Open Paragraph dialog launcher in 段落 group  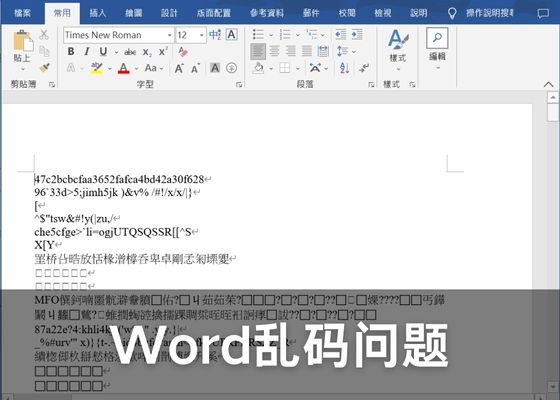(371, 85)
